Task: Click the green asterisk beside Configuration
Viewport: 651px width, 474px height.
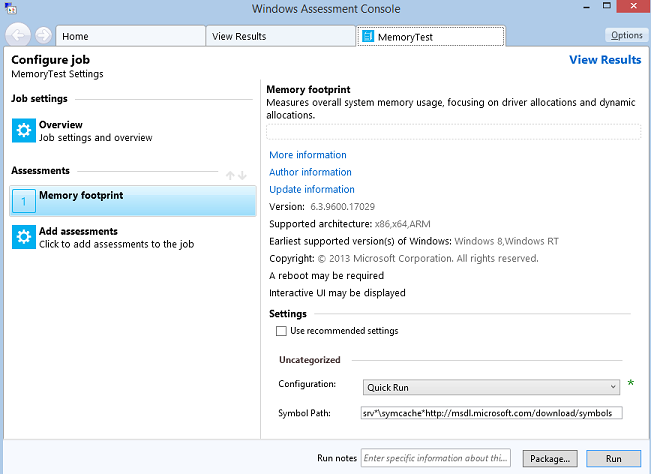Action: [x=631, y=384]
